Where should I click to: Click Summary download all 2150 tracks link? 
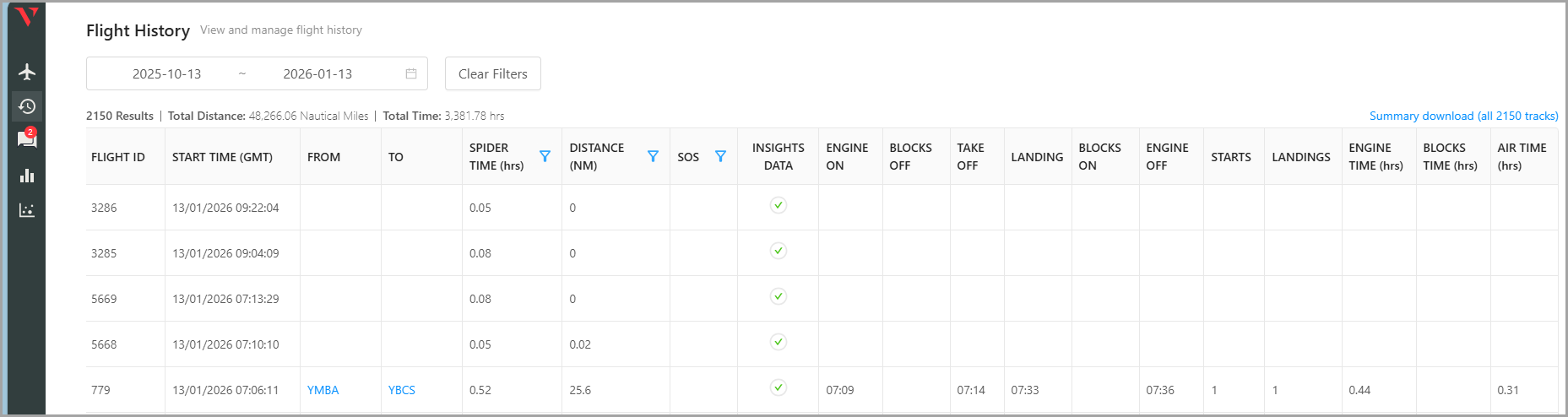tap(1463, 116)
